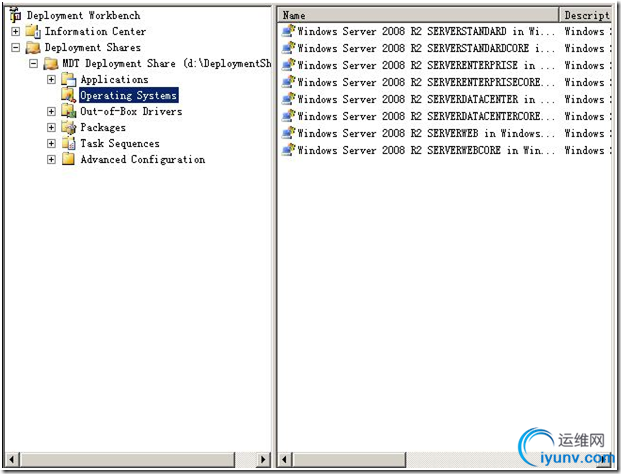Click the SERVERENTERPRISECORE OS item icon

pos(288,82)
